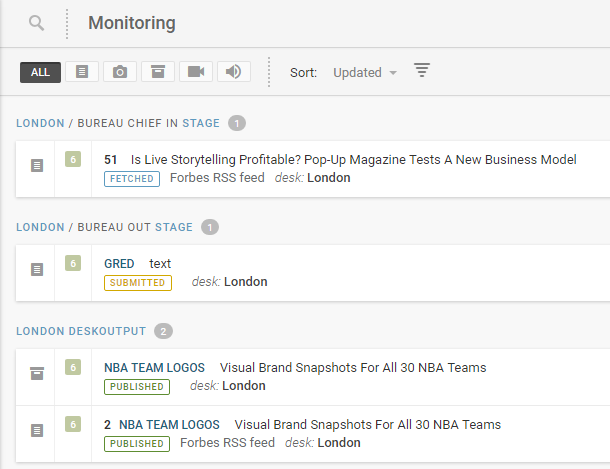Screen dimensions: 610x469
Task: Filter by text items icon
Action: tap(82, 72)
